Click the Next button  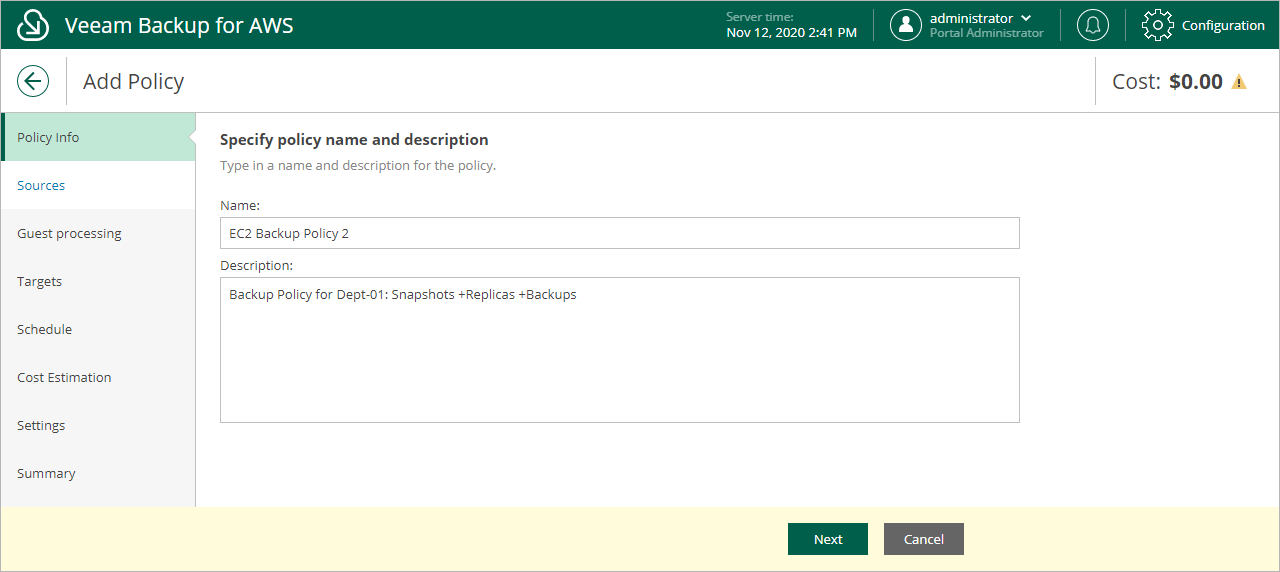click(x=828, y=539)
